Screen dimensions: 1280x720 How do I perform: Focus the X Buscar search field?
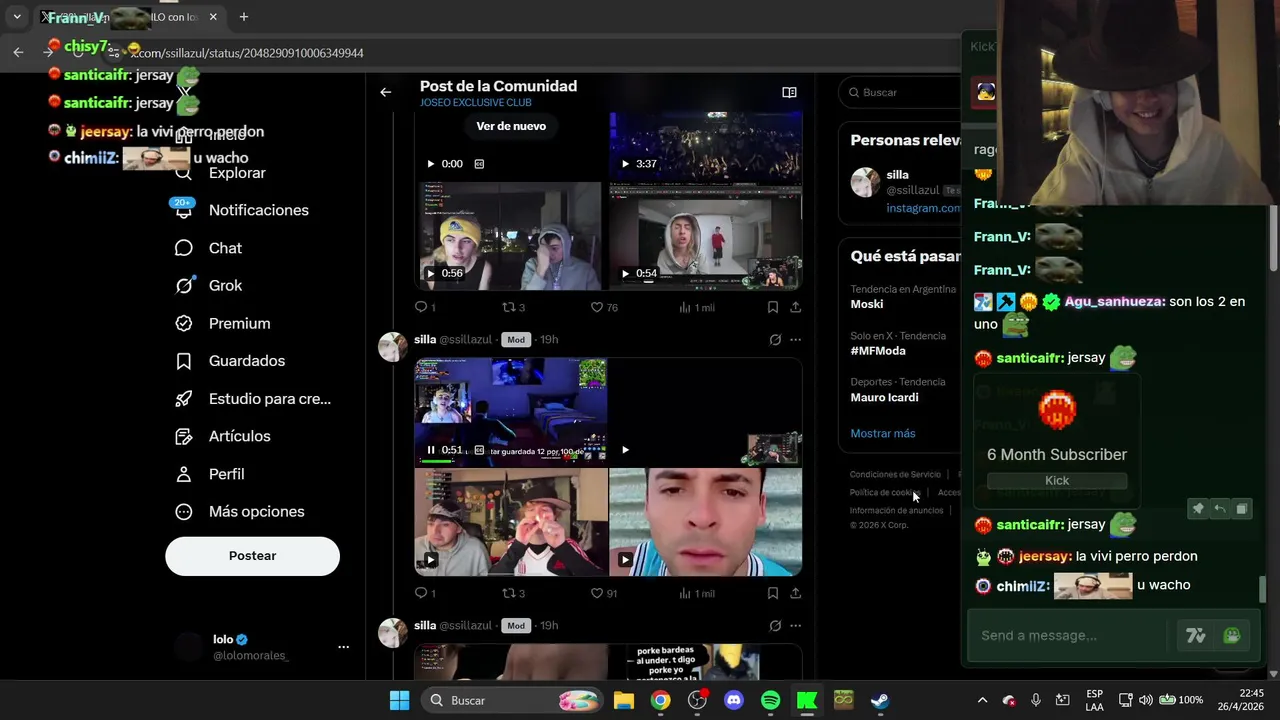pos(900,92)
